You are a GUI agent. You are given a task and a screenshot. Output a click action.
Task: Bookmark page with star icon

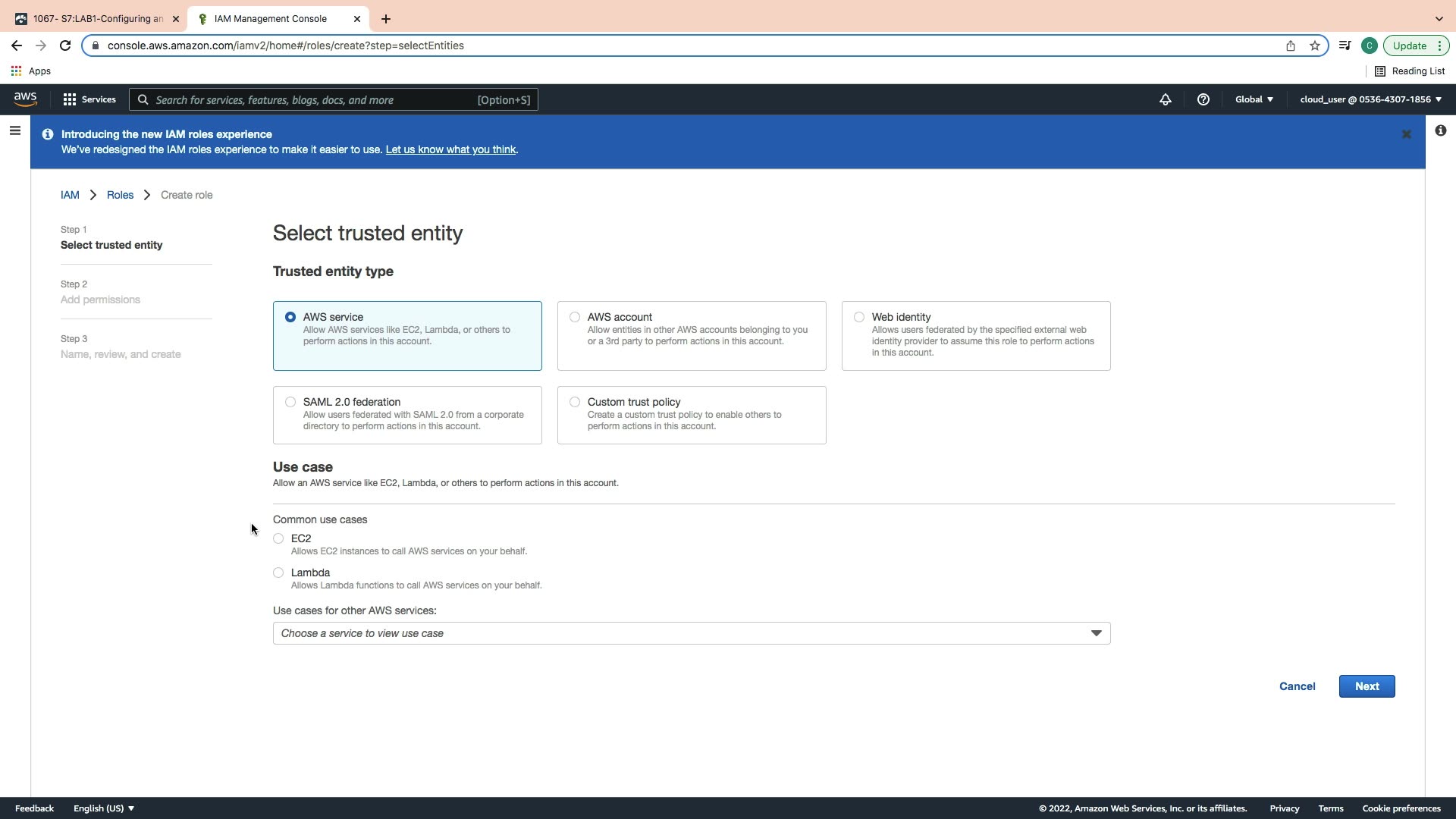1314,45
